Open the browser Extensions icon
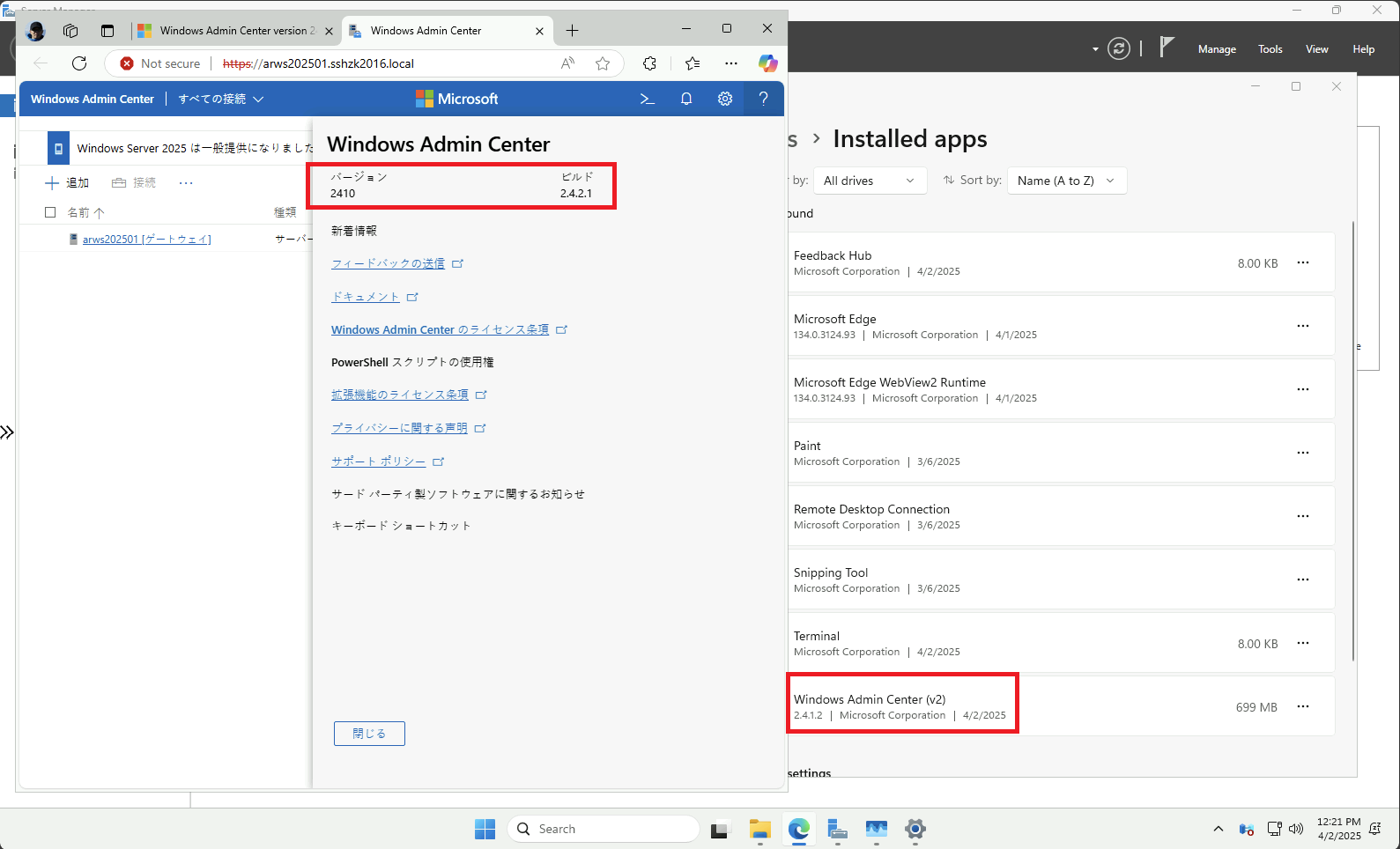 pyautogui.click(x=649, y=63)
